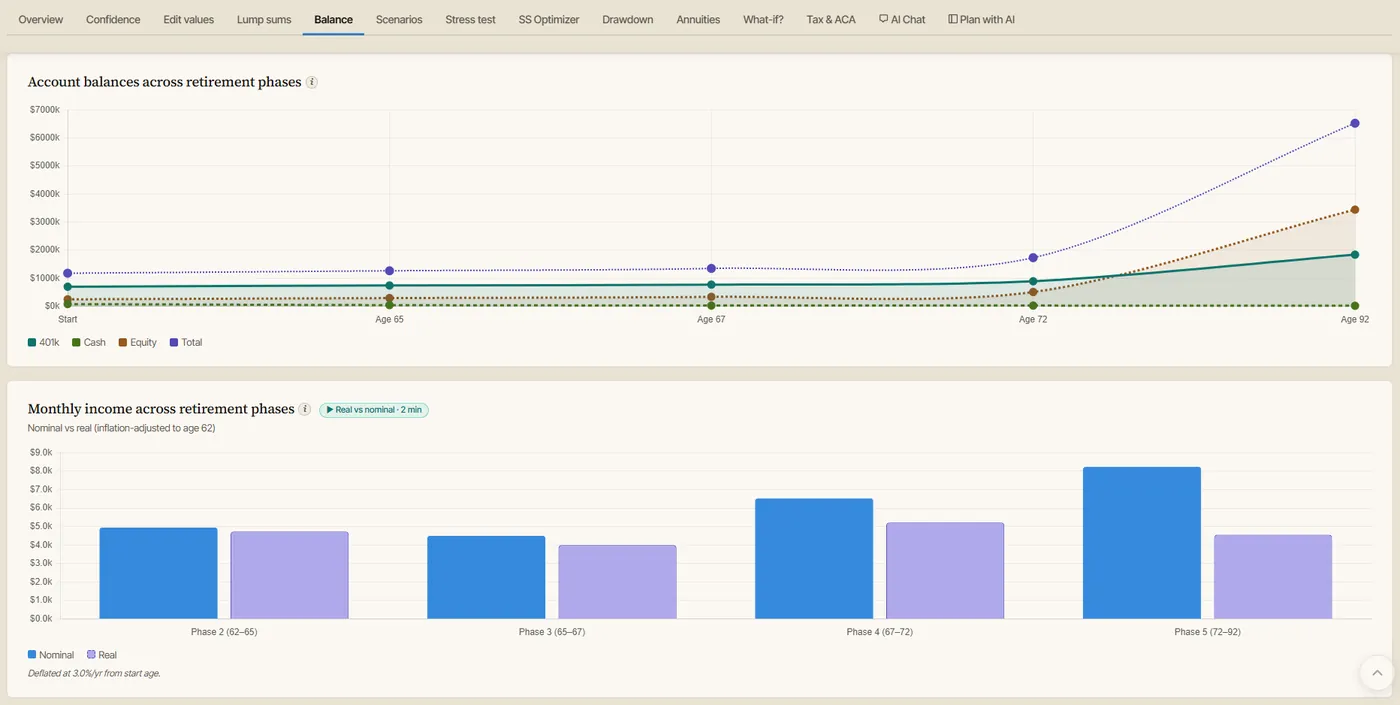Open the Edit values tab
This screenshot has width=1400, height=705.
(189, 19)
